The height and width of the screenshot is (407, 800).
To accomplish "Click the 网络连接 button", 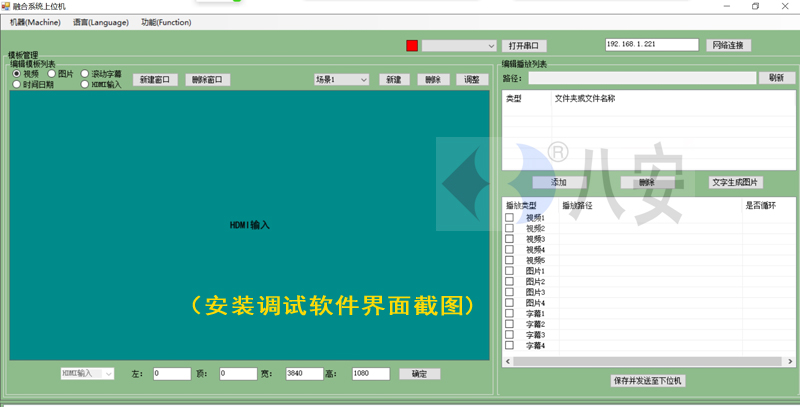I will [x=728, y=45].
